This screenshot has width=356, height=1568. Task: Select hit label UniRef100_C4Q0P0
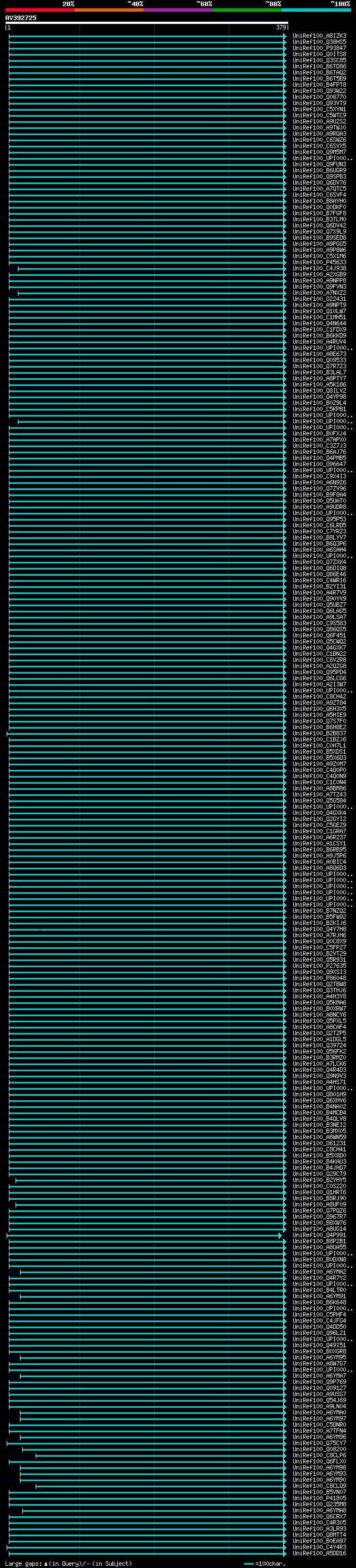[319, 770]
